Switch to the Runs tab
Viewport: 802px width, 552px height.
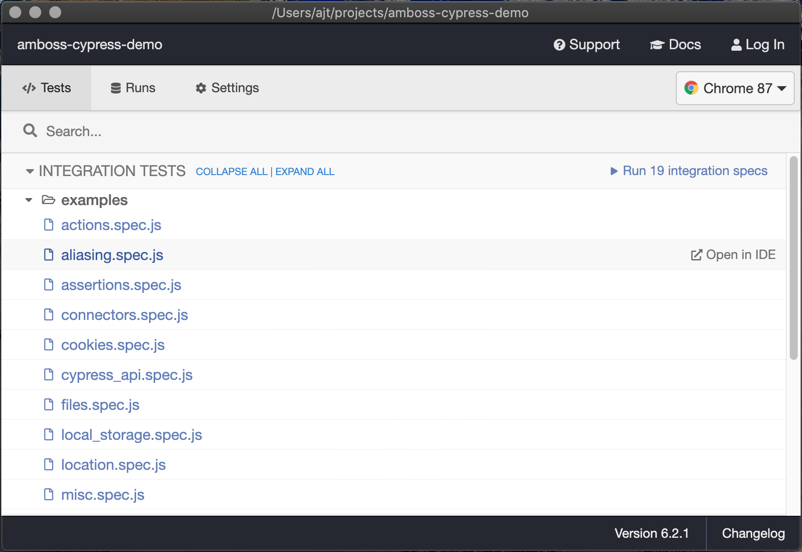pyautogui.click(x=133, y=88)
